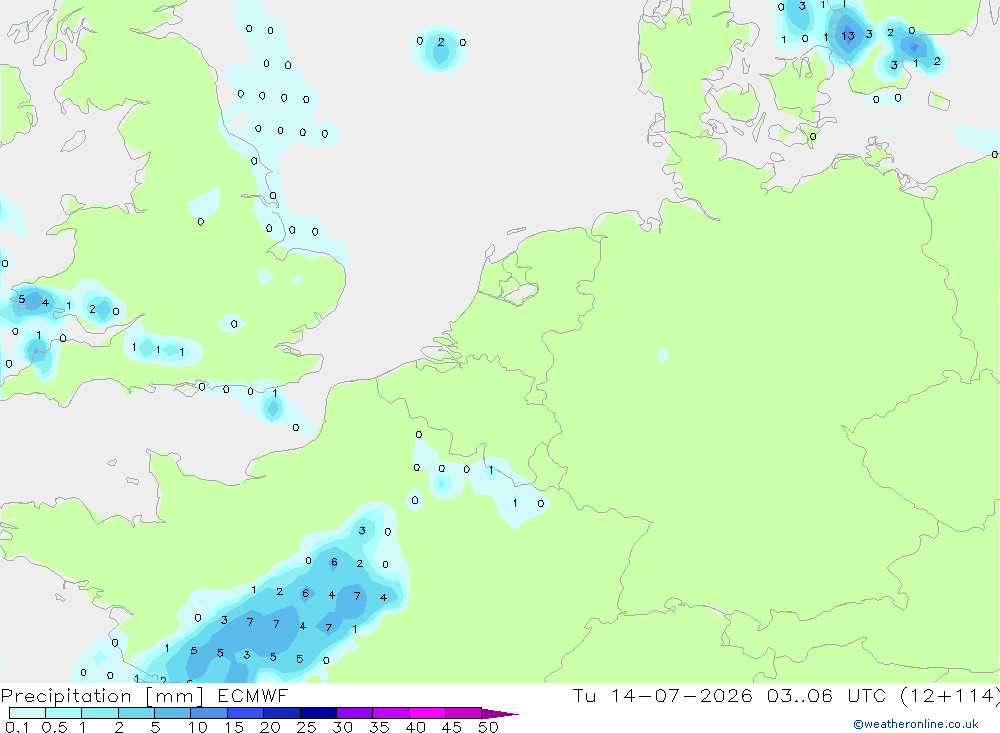Click the 2–5 mm legend swatch
Viewport: 1000px width, 733px height.
coord(136,713)
